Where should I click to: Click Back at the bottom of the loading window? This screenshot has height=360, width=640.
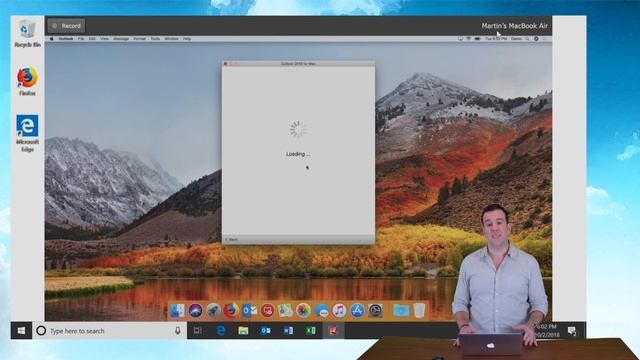(232, 240)
